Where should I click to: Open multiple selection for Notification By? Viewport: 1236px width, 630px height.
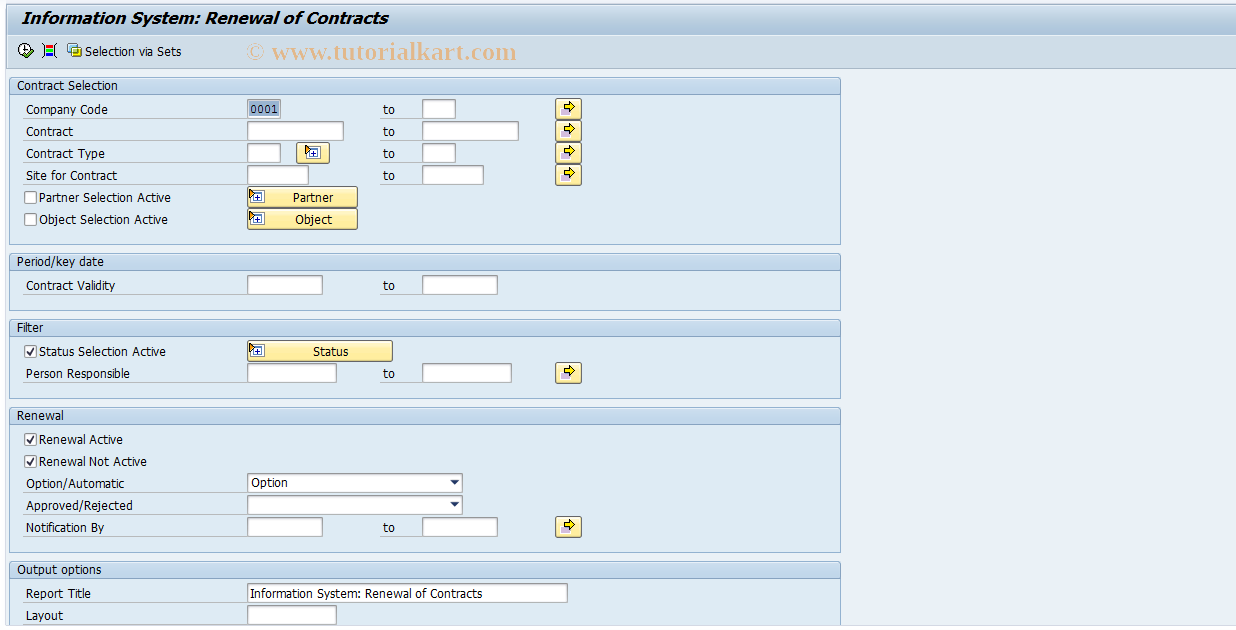coord(568,527)
